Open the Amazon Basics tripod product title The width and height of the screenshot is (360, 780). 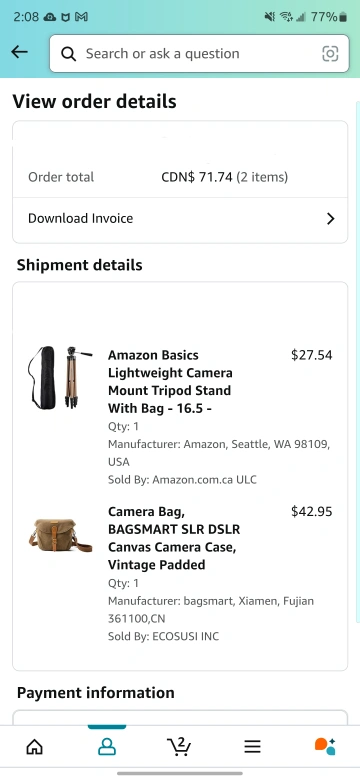click(170, 382)
